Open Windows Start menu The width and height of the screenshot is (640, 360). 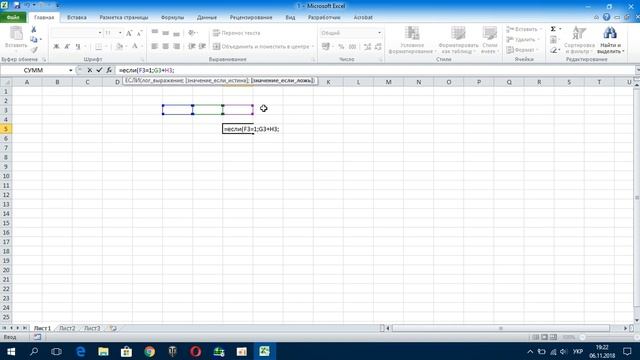click(x=11, y=351)
